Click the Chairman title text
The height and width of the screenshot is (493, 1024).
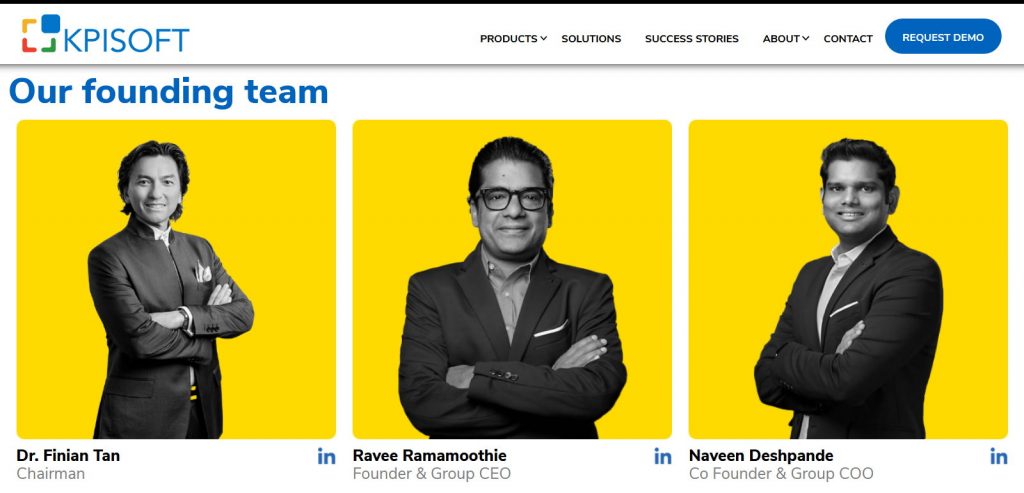click(50, 474)
